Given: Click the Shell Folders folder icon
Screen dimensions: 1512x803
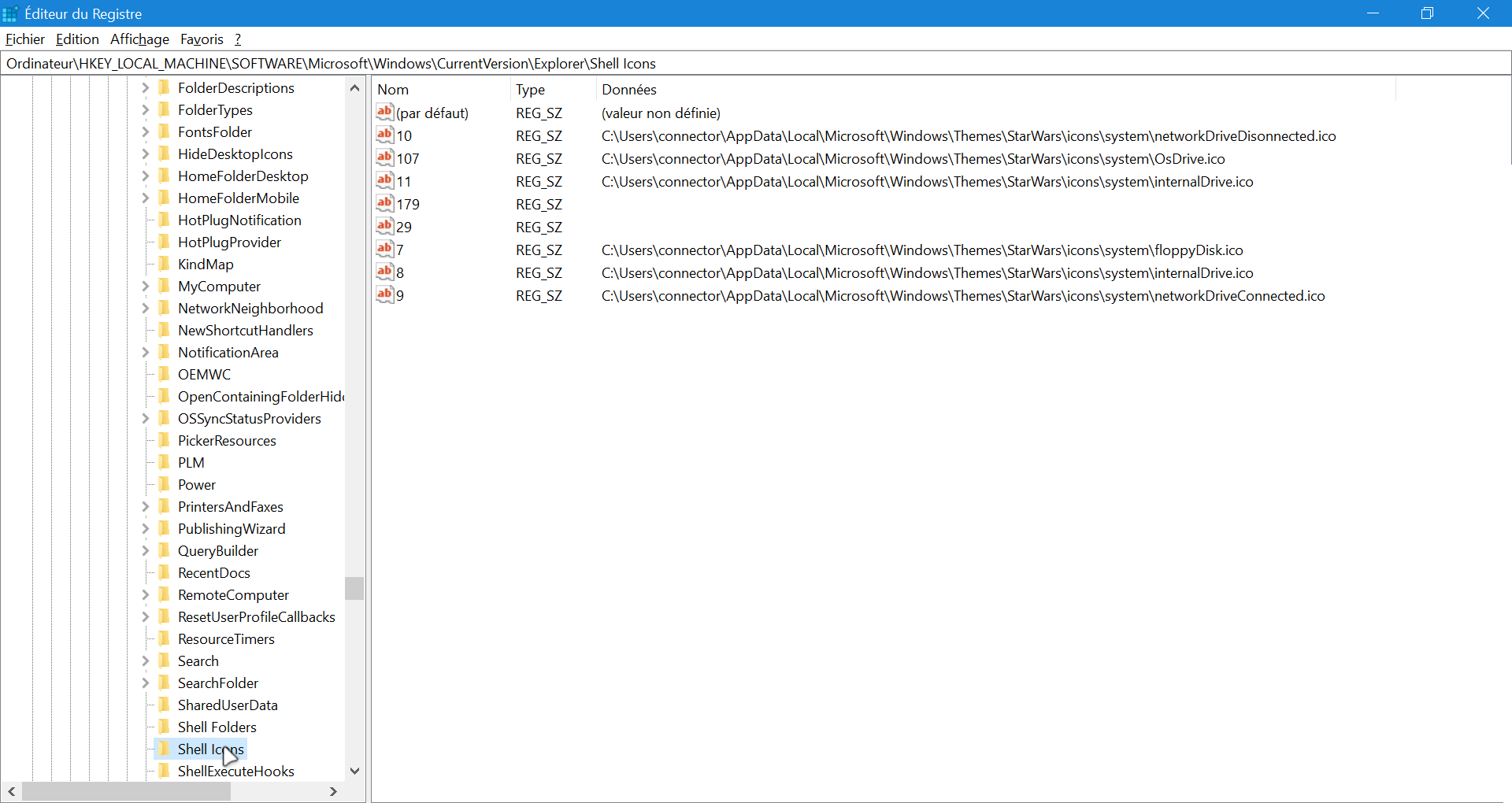Looking at the screenshot, I should 164,727.
